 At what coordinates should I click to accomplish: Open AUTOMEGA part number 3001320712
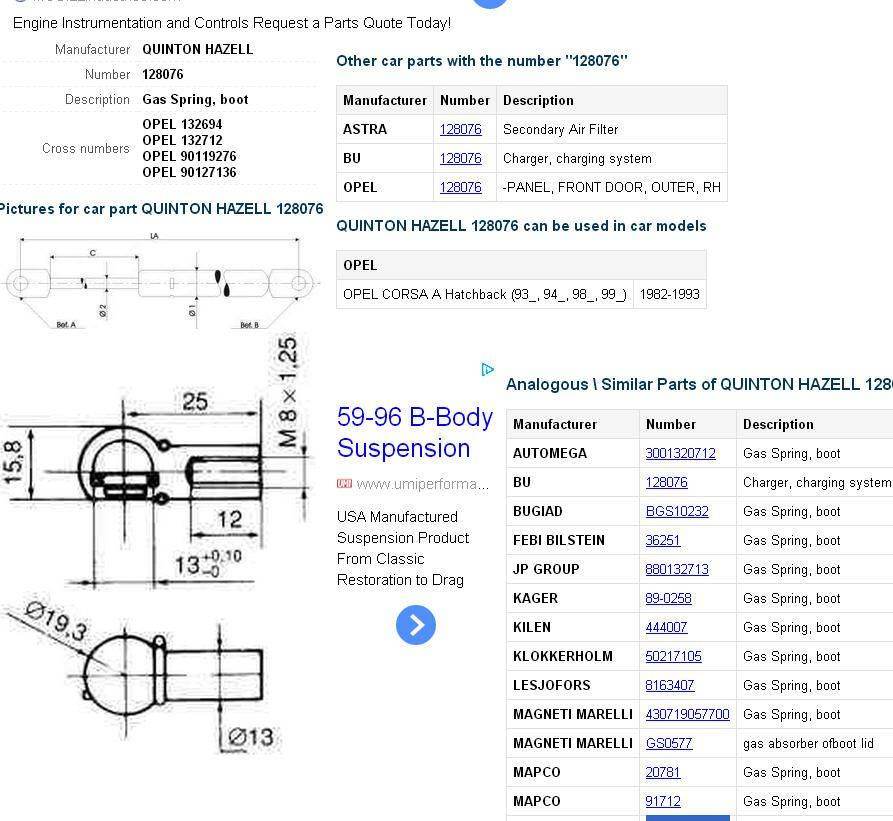(x=680, y=453)
